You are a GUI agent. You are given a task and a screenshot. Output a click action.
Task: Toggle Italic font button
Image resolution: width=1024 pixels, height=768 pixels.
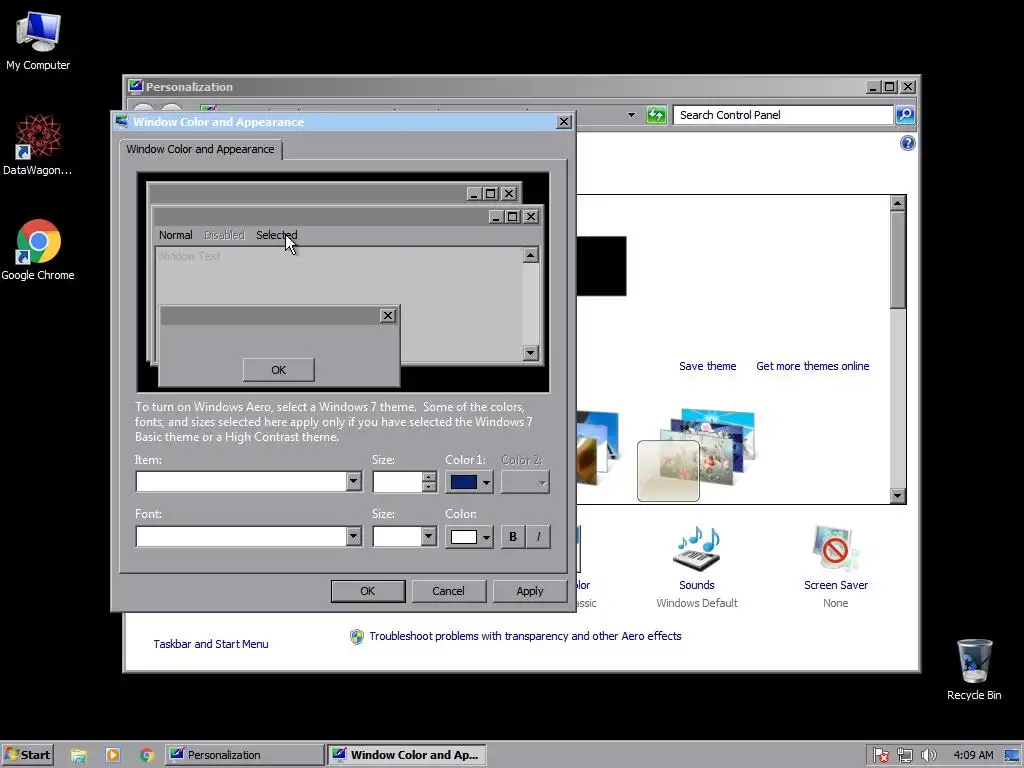538,537
